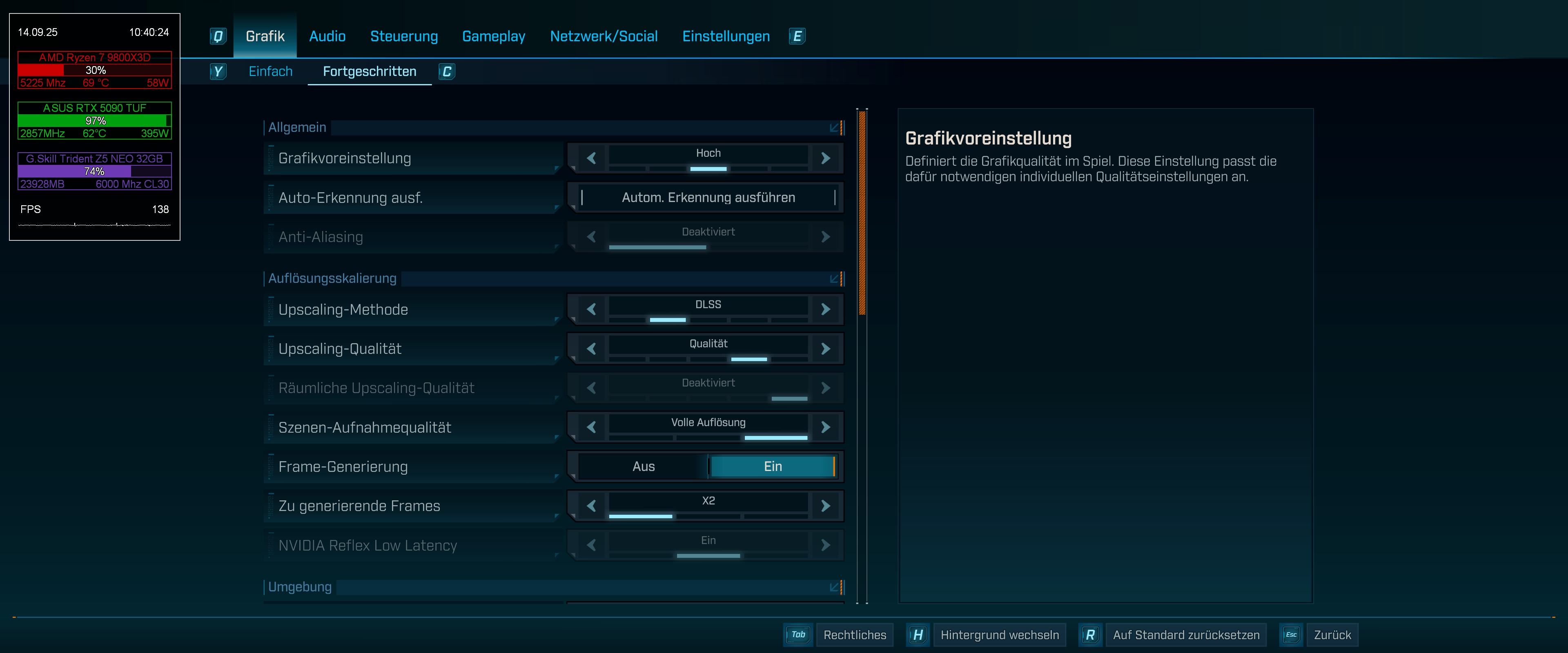Click the E key icon after Einstellungen

[797, 36]
